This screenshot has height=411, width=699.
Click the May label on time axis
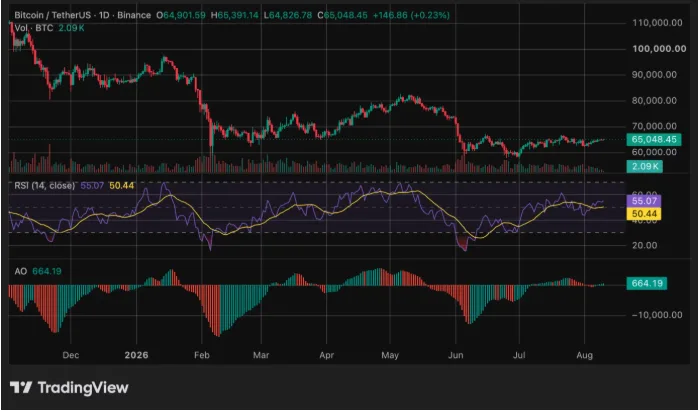click(x=391, y=355)
